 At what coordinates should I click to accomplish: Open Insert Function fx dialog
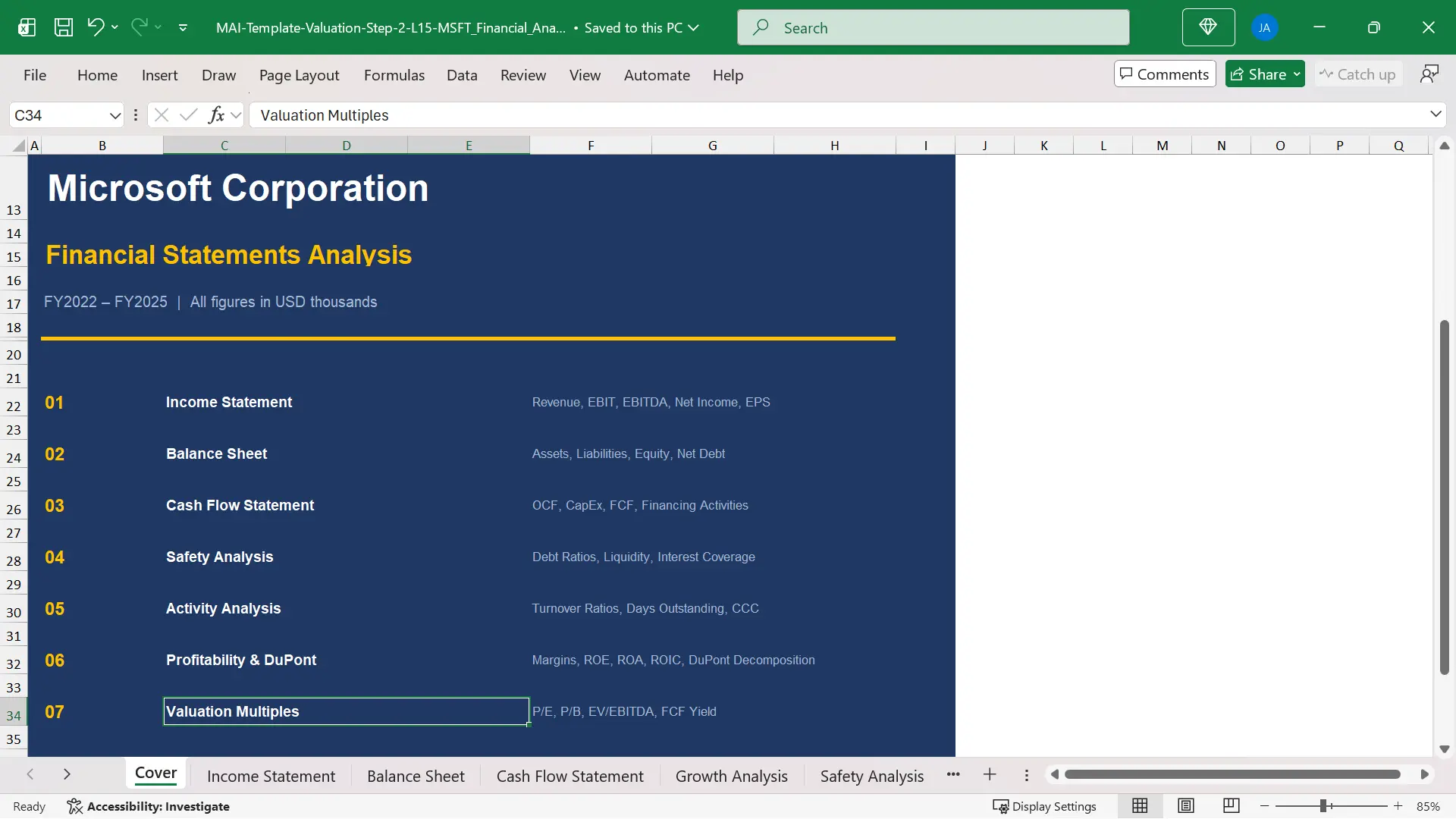click(216, 115)
